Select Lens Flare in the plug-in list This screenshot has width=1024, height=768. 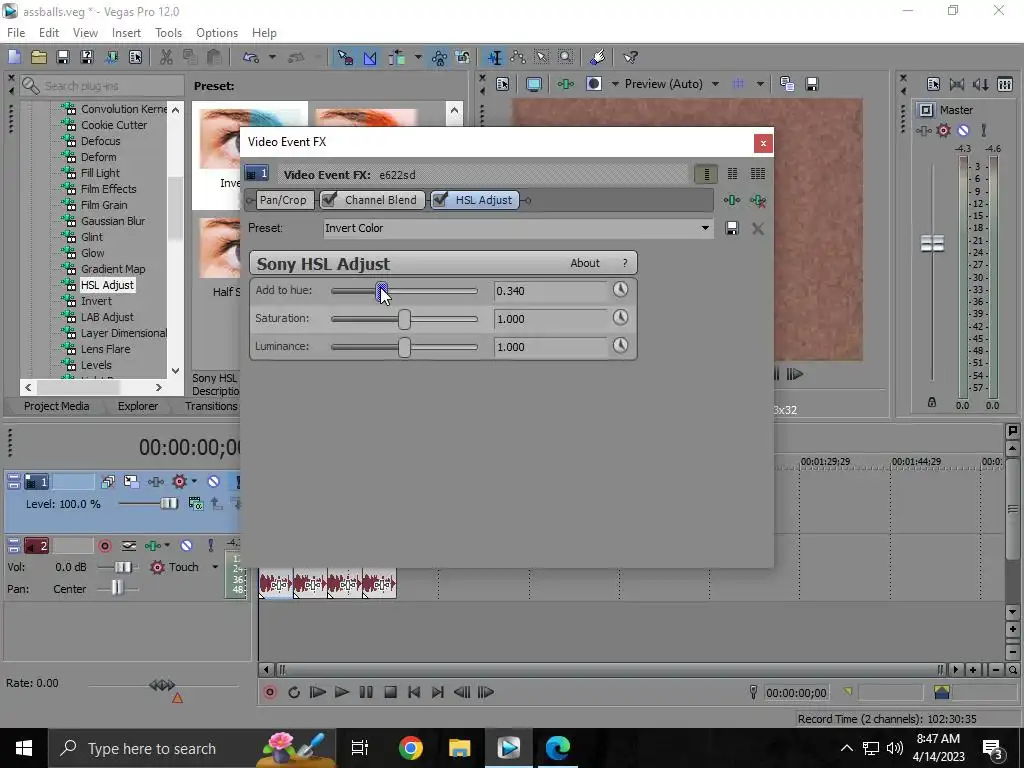click(105, 349)
